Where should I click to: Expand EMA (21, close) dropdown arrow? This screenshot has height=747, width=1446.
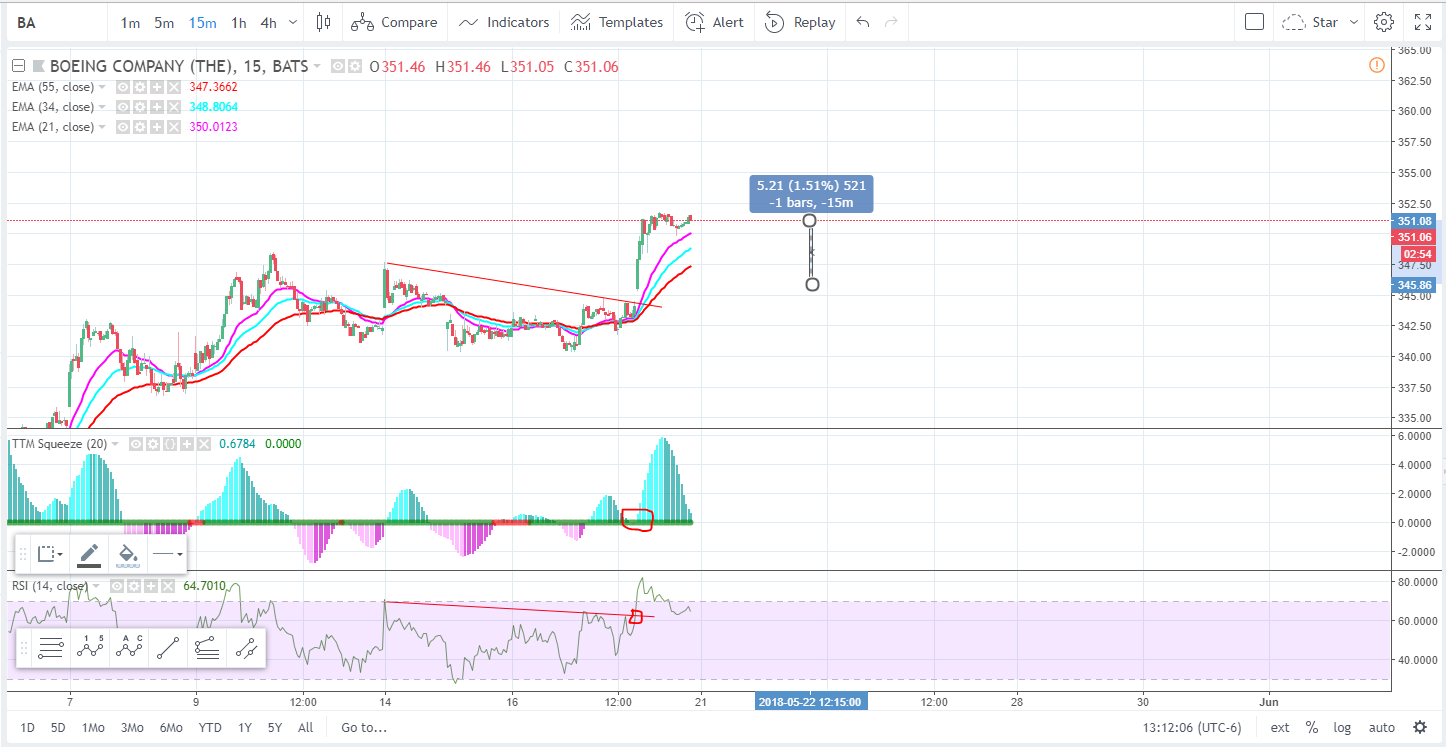pyautogui.click(x=102, y=127)
